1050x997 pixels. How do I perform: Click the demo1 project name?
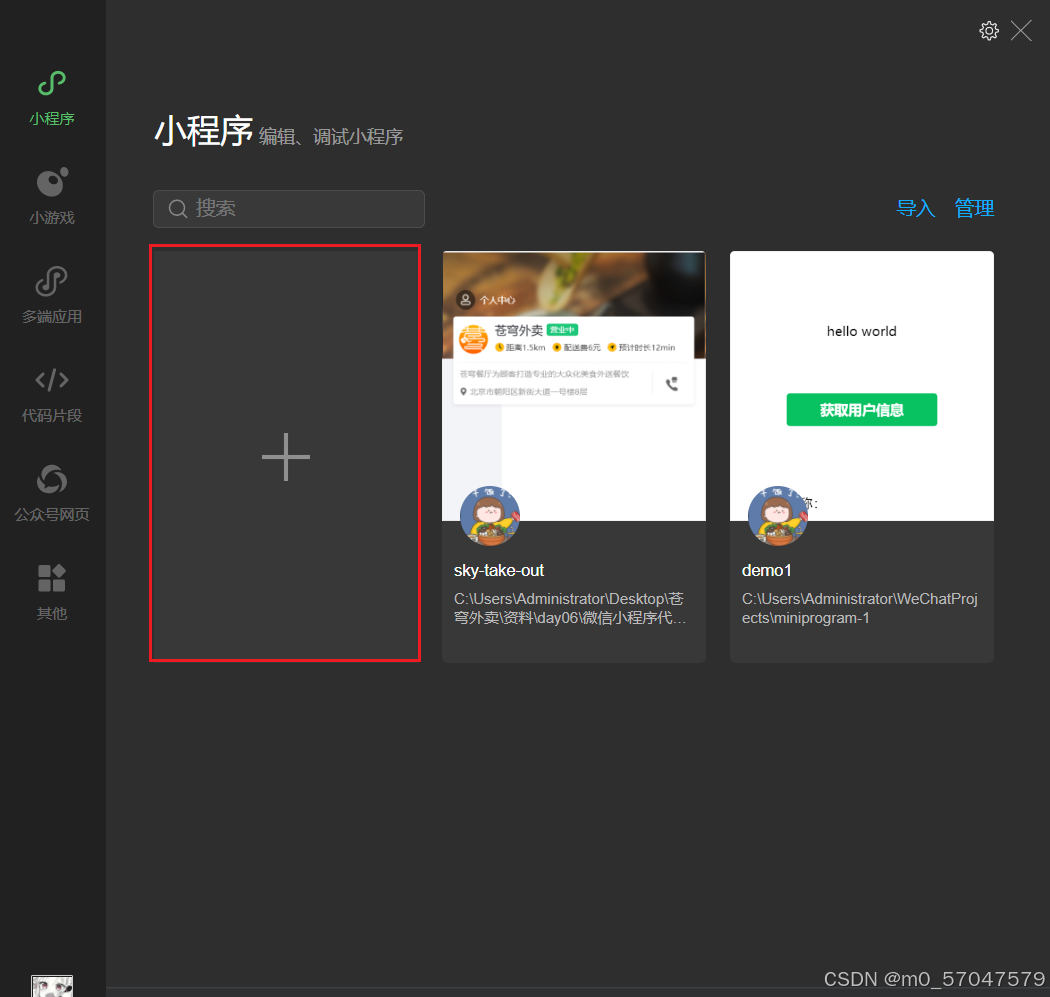tap(767, 570)
